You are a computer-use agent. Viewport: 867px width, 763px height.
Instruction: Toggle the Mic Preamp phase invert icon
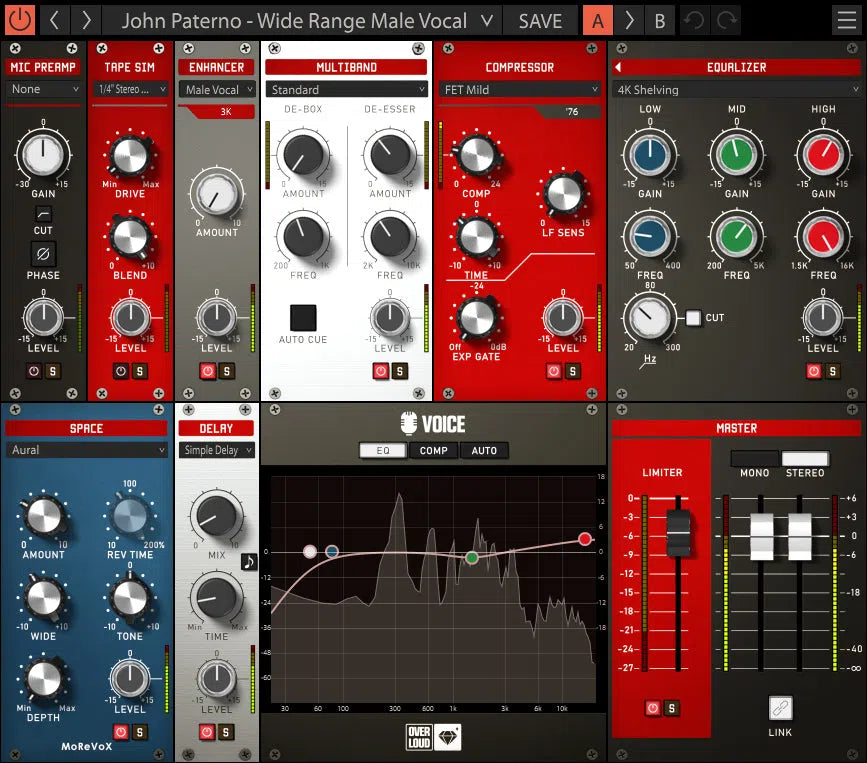[43, 253]
